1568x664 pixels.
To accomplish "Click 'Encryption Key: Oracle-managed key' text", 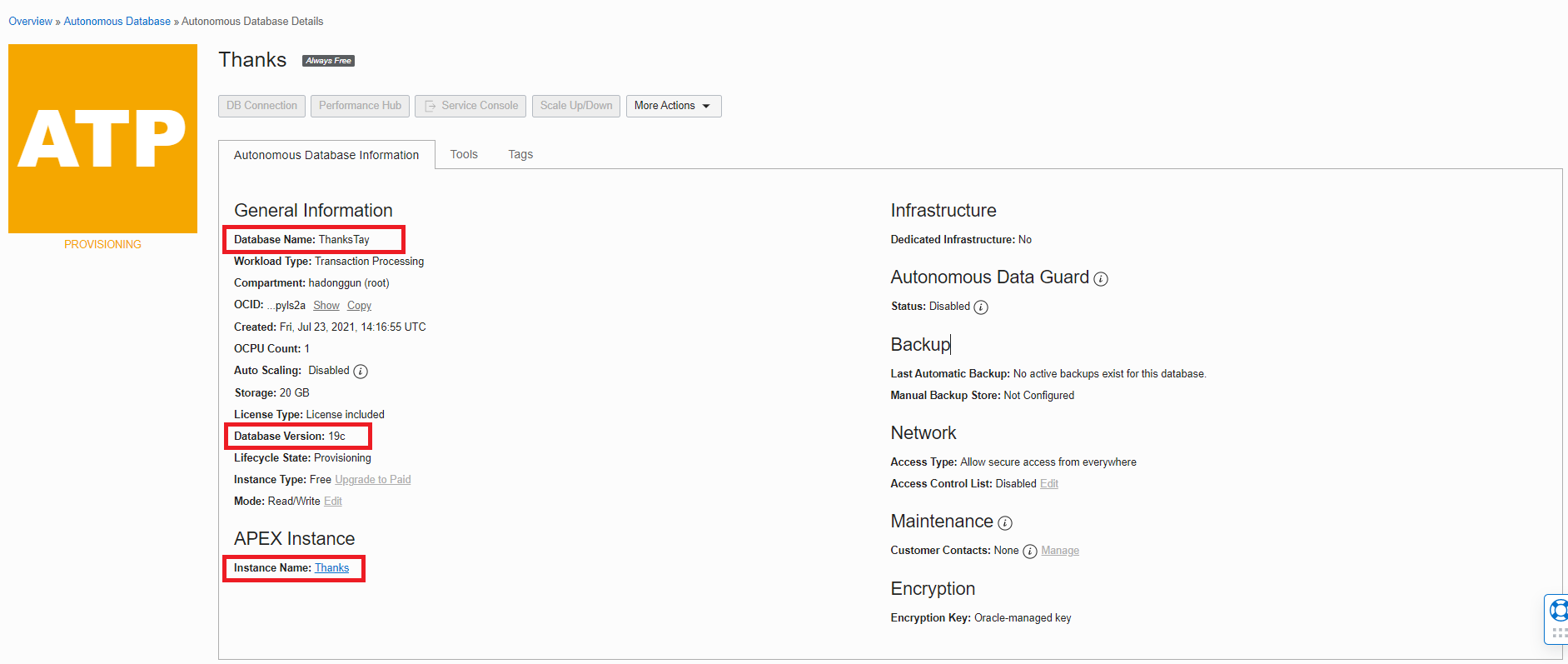I will point(981,618).
